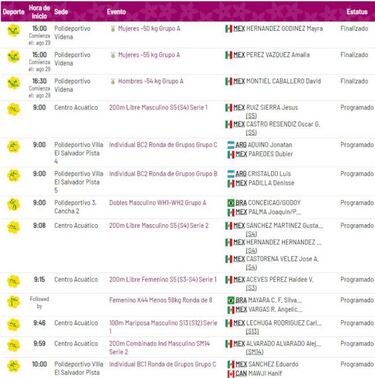
Task: Click Programado status of the 9:08 row
Action: [x=357, y=226]
